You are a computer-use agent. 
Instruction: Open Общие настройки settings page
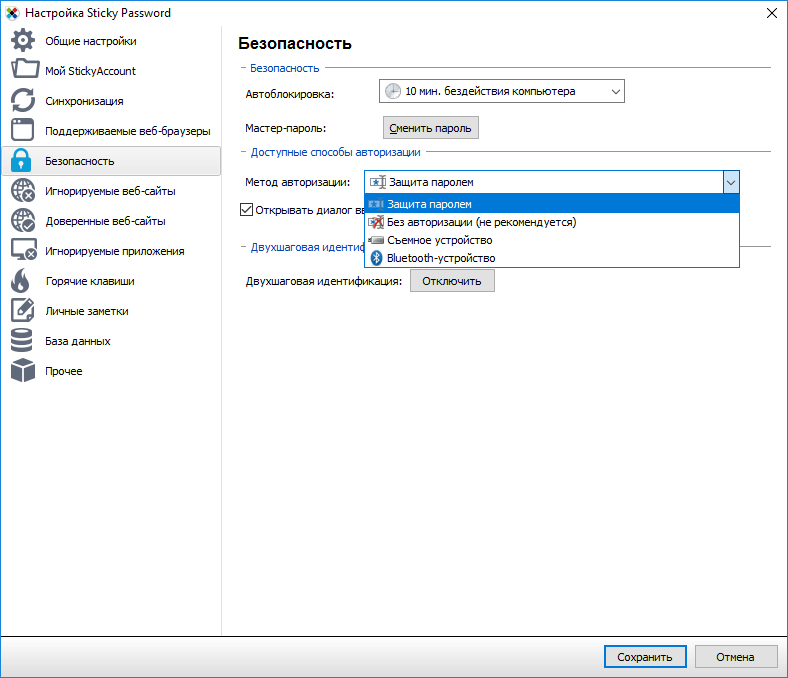[x=111, y=41]
